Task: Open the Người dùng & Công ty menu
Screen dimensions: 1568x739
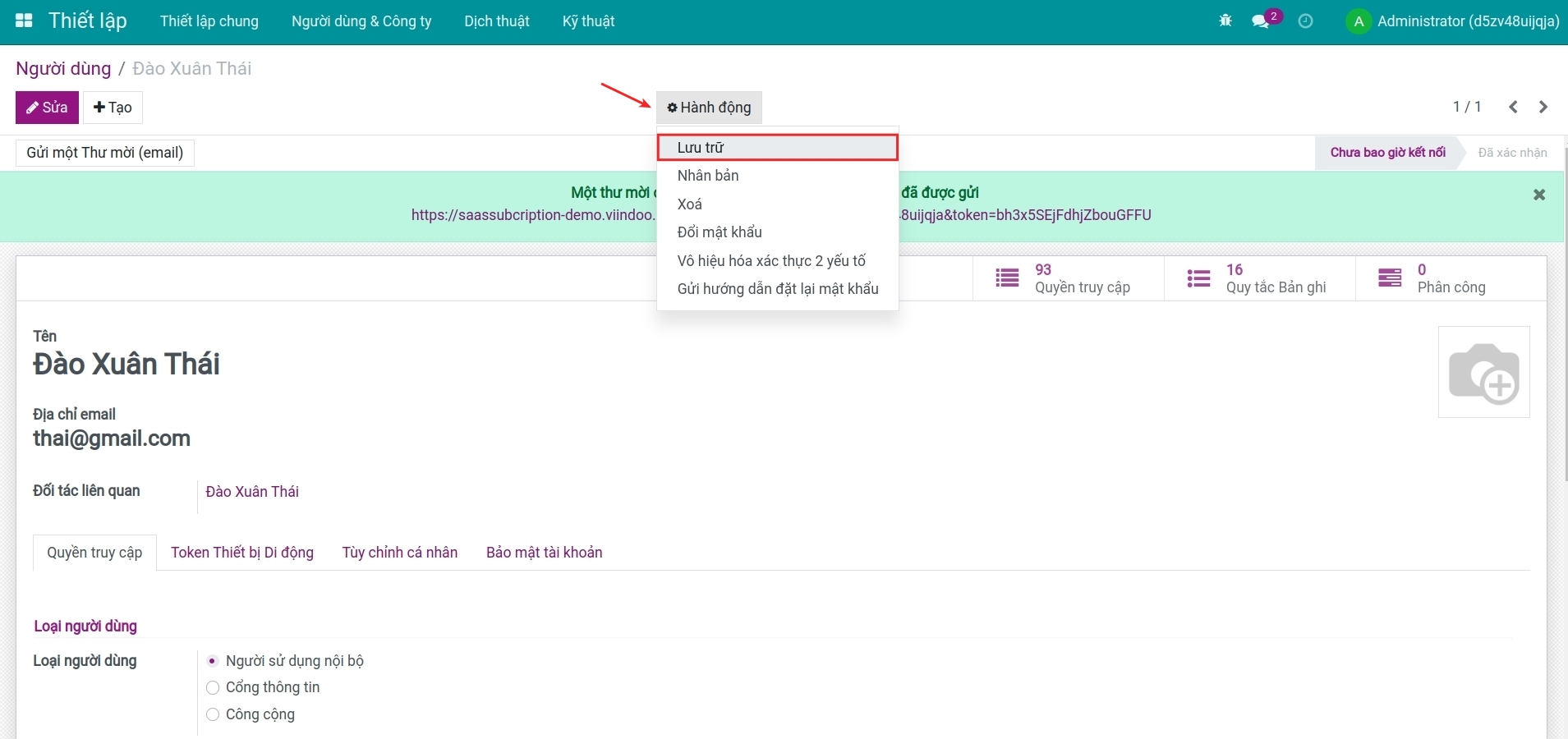Action: click(x=361, y=21)
